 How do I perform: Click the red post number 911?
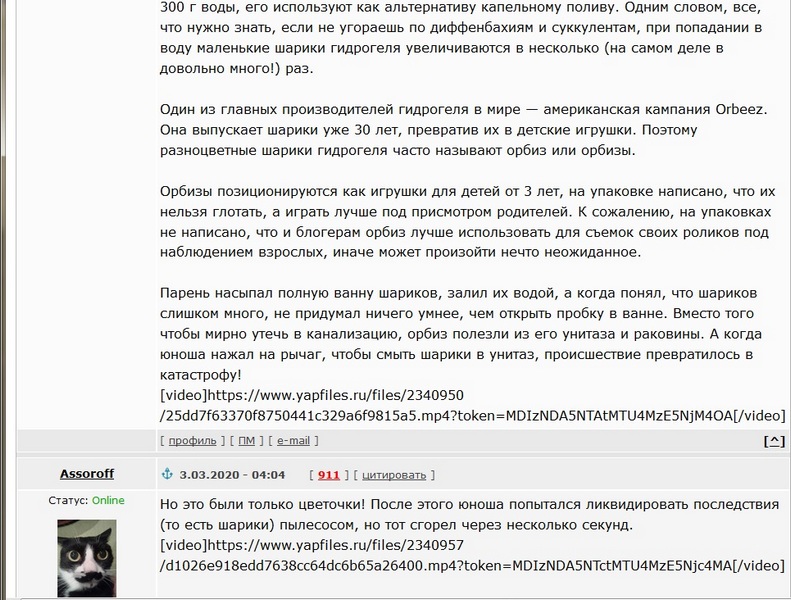click(329, 475)
